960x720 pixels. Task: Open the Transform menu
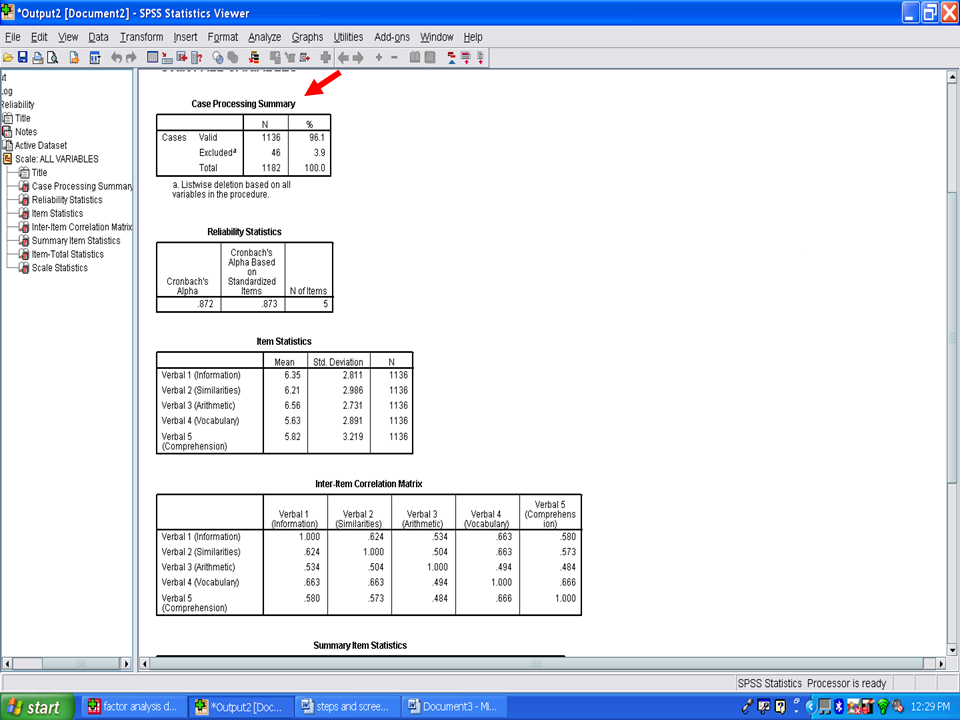[141, 37]
